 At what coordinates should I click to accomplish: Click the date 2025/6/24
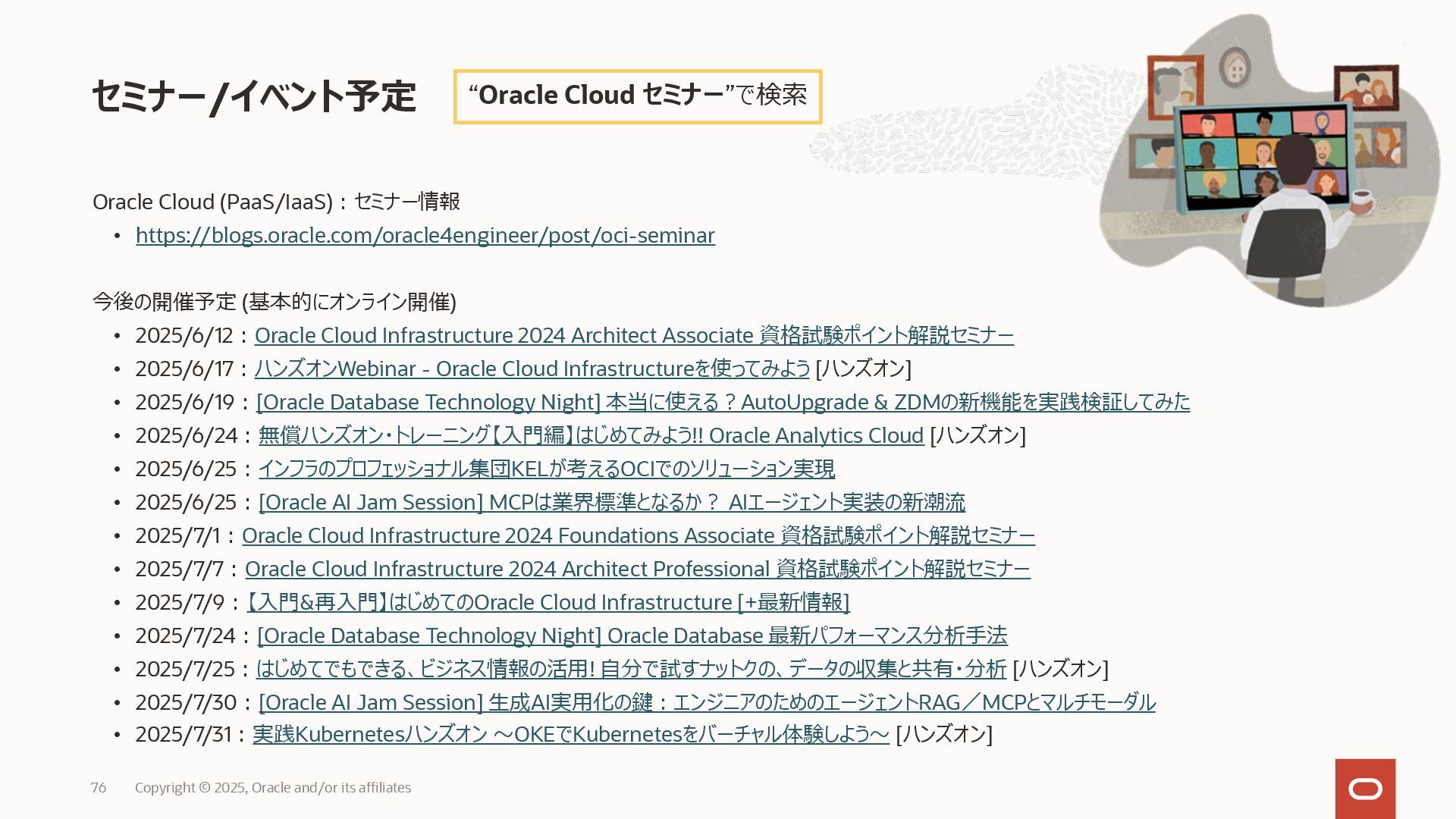(x=187, y=435)
